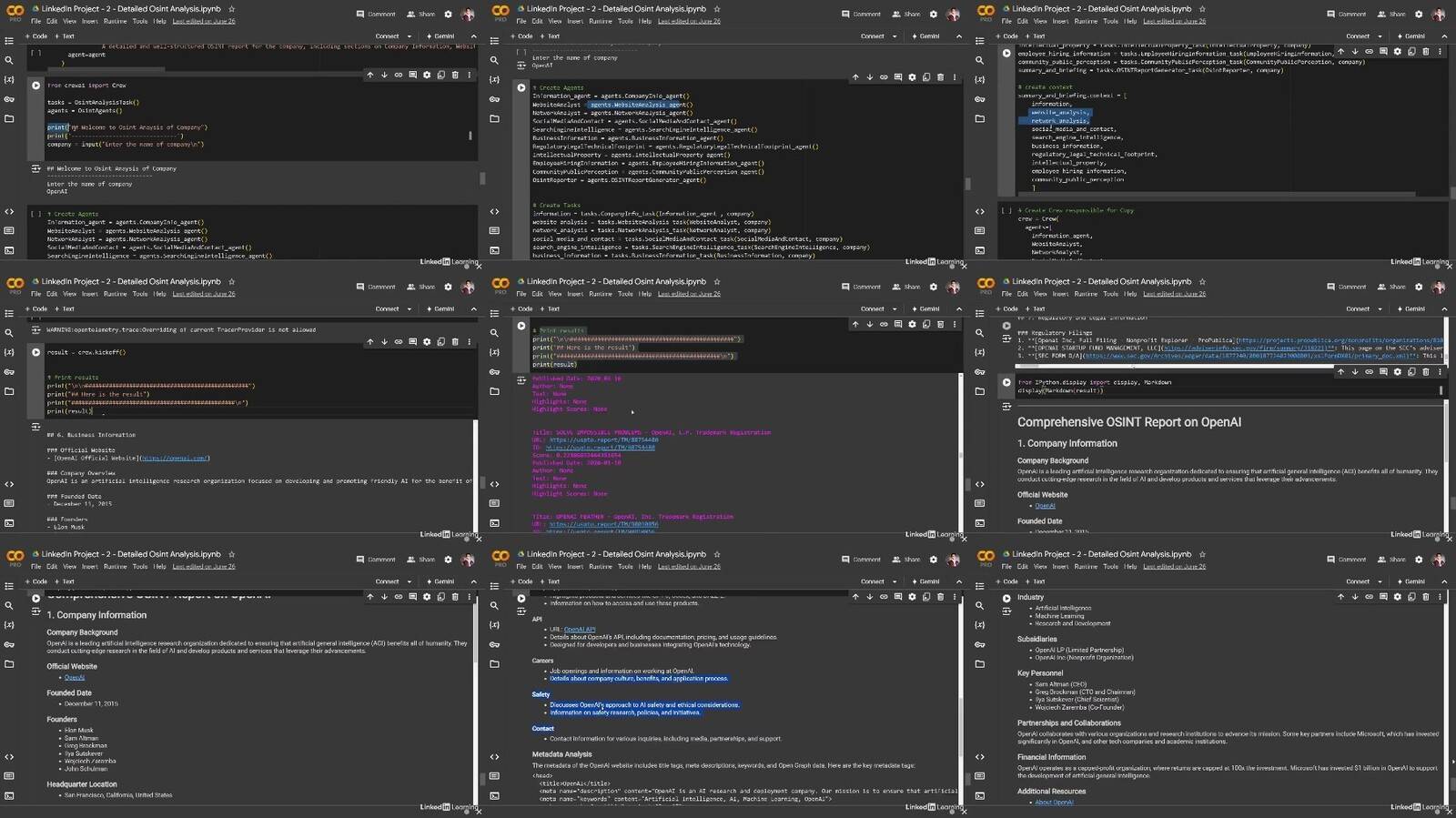The height and width of the screenshot is (818, 1456).
Task: Open more actions for display(Markdown(result)) cell
Action: [1440, 371]
